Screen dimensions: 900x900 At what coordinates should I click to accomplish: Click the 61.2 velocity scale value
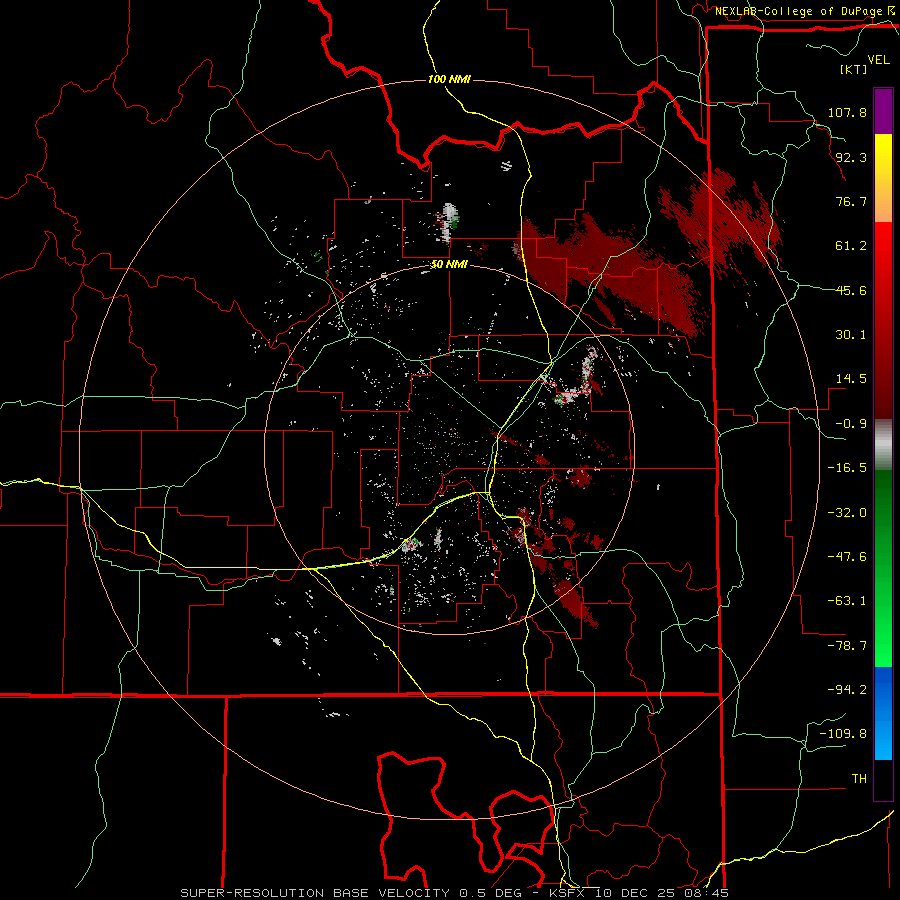(851, 246)
